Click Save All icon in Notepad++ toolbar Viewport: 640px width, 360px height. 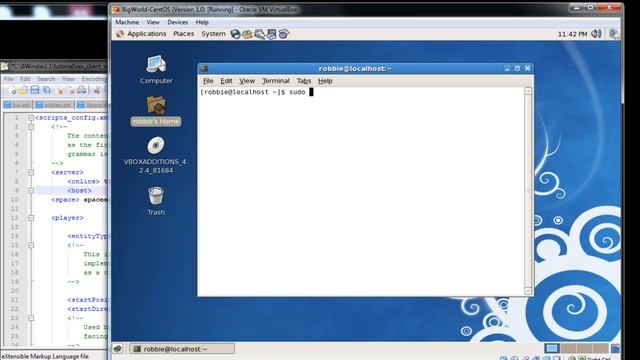coord(47,90)
